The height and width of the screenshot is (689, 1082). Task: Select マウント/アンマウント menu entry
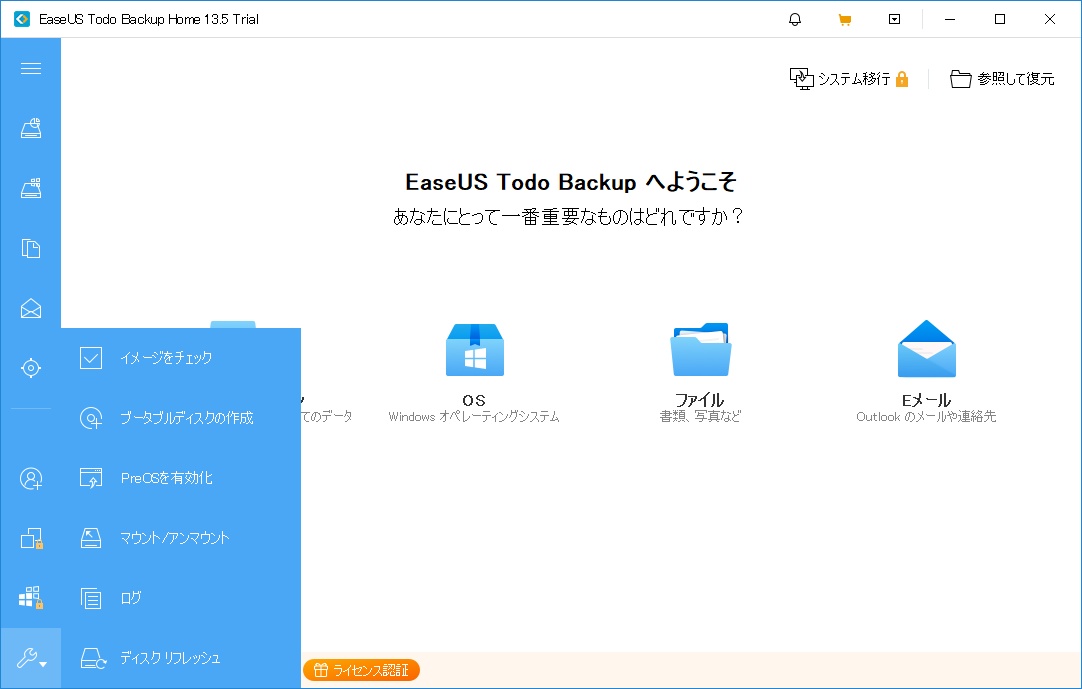click(181, 538)
